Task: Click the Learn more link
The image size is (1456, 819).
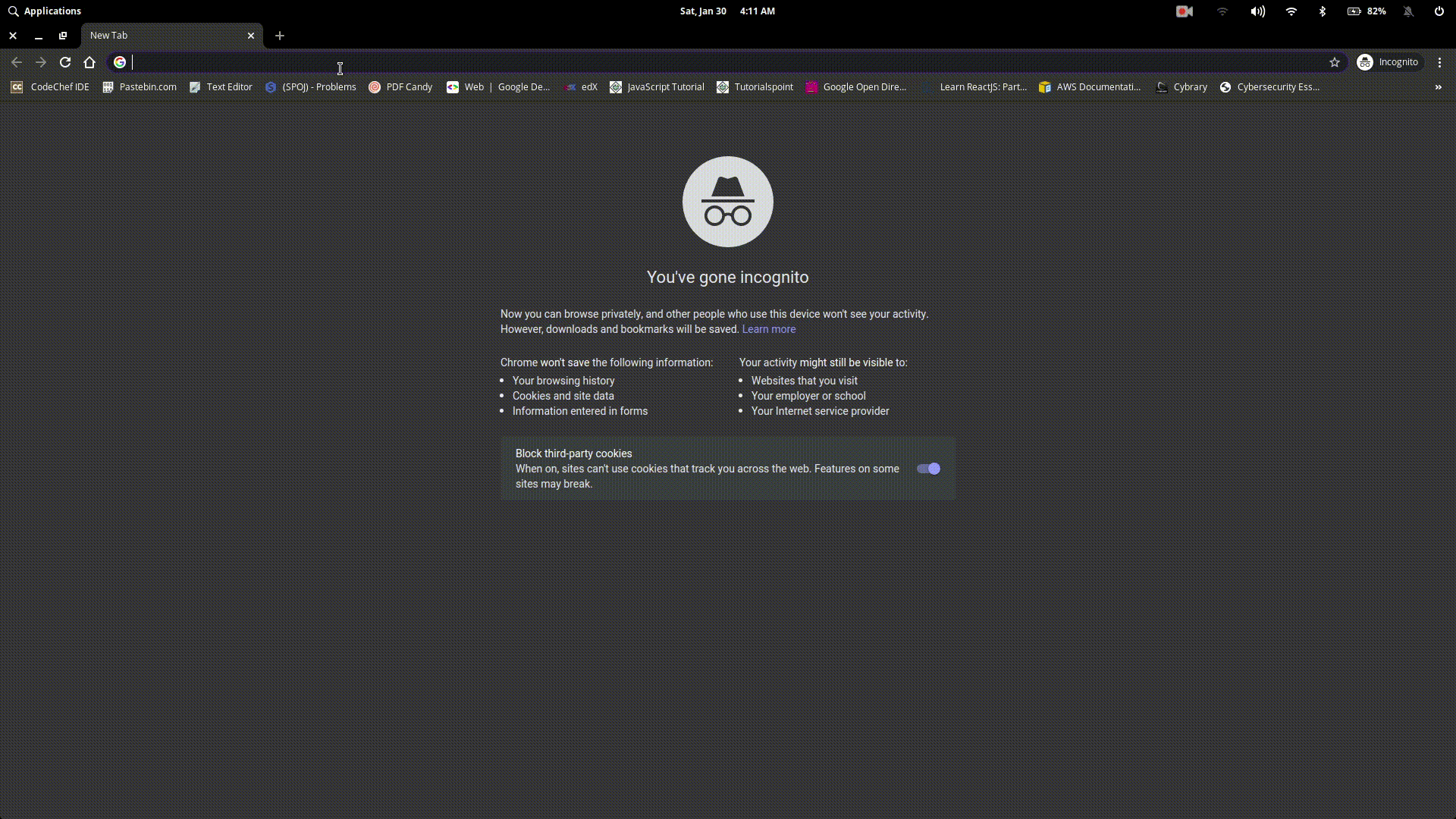Action: pos(768,329)
